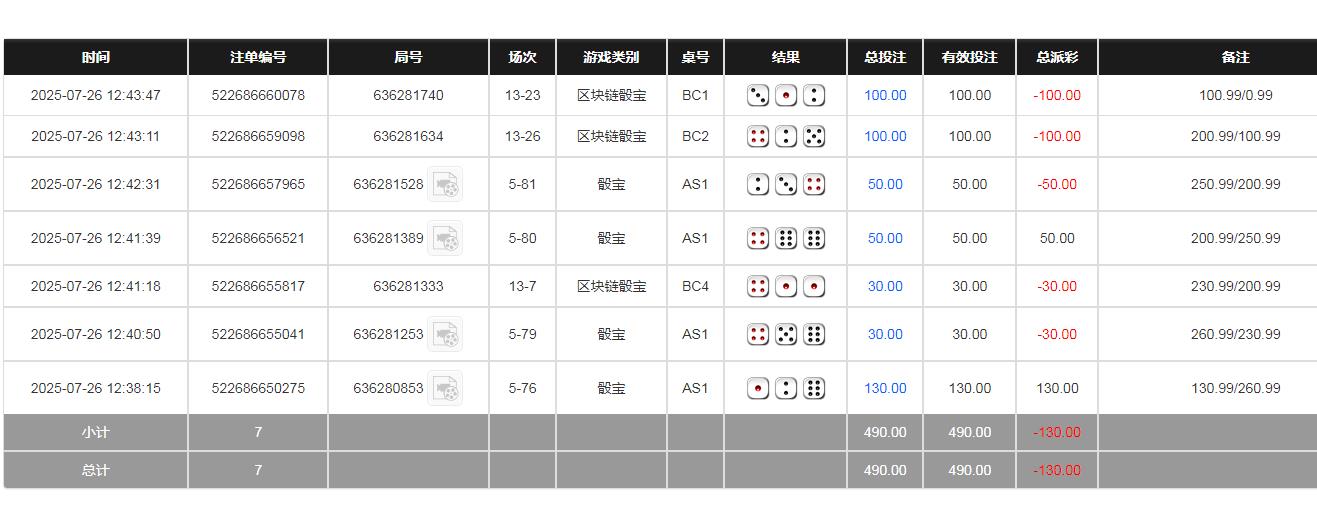This screenshot has height=517, width=1317.
Task: Select the 结果 column header
Action: pyautogui.click(x=786, y=57)
